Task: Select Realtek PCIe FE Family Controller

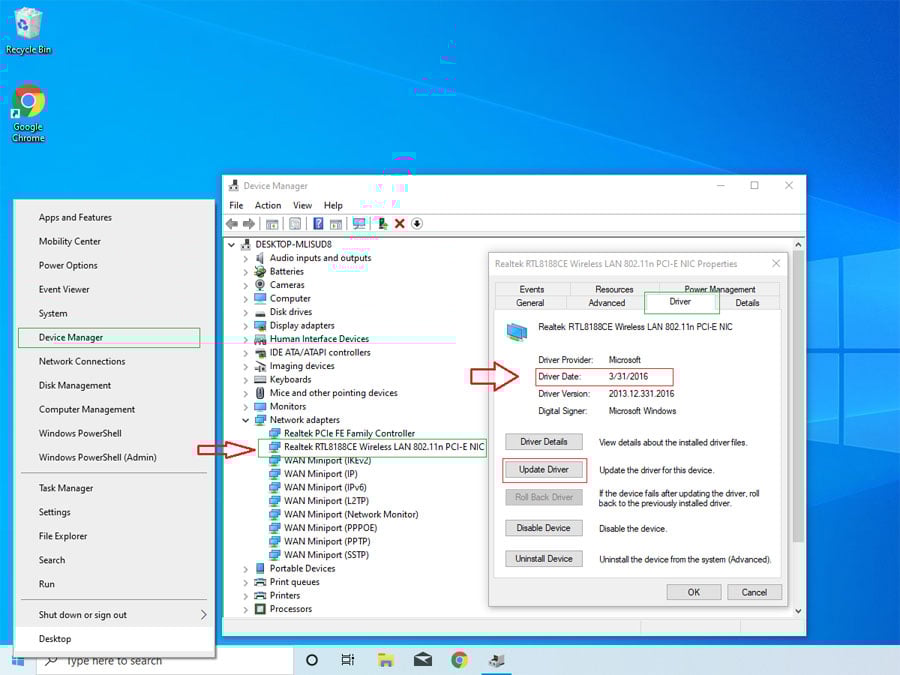Action: [x=349, y=433]
